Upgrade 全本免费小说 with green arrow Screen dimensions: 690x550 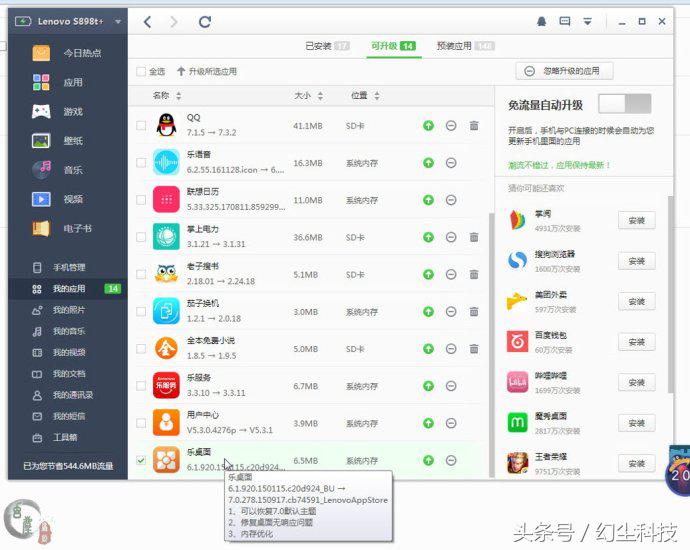pyautogui.click(x=428, y=349)
